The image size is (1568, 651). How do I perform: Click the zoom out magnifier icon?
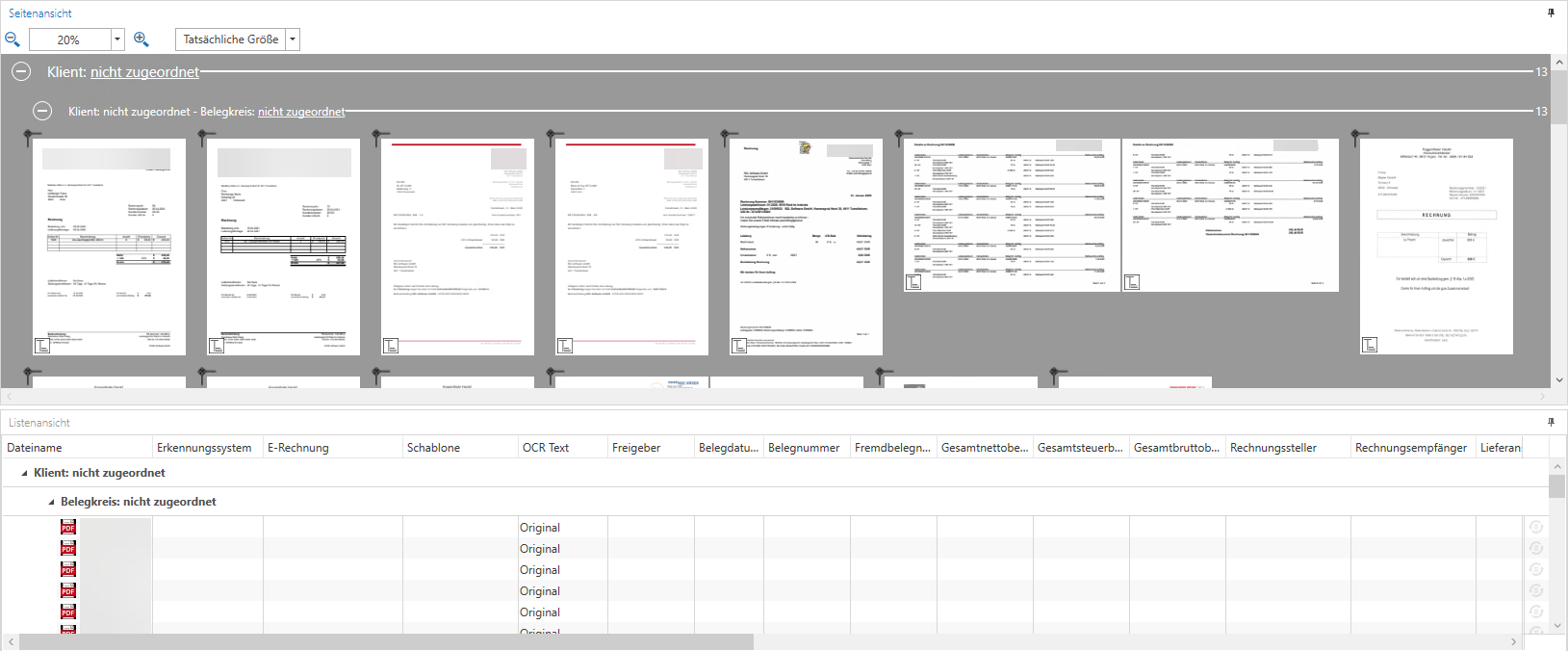[x=13, y=39]
